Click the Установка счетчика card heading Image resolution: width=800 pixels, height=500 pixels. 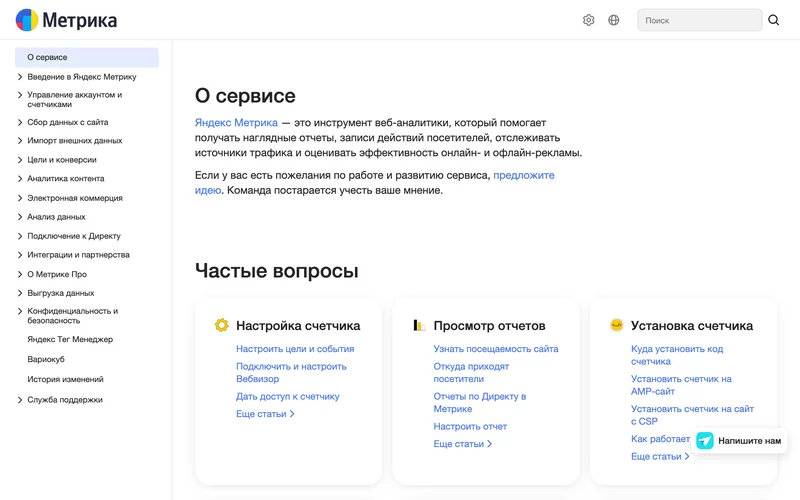pyautogui.click(x=692, y=326)
